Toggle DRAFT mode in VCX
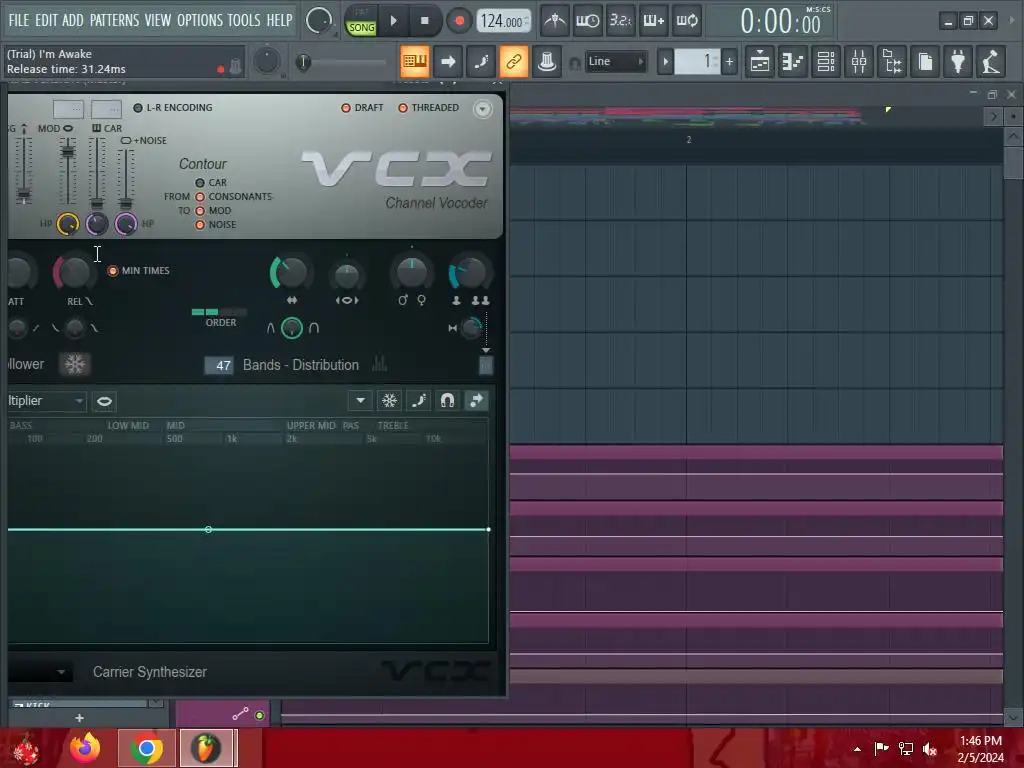This screenshot has height=768, width=1024. point(362,108)
